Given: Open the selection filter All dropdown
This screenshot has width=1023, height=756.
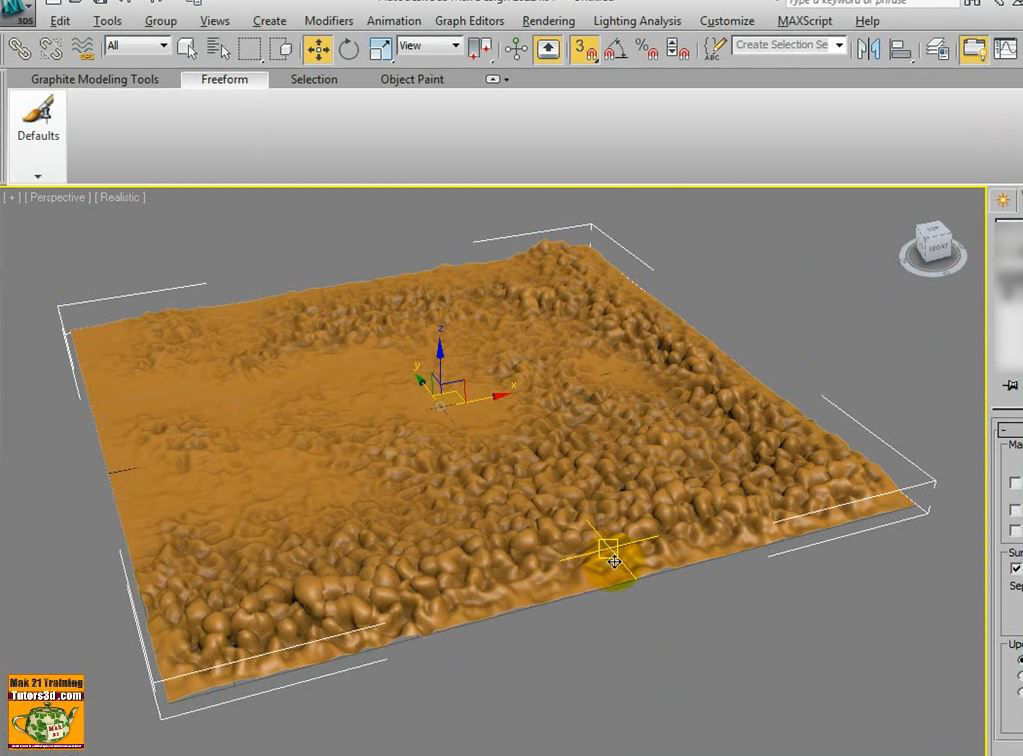Looking at the screenshot, I should coord(136,46).
